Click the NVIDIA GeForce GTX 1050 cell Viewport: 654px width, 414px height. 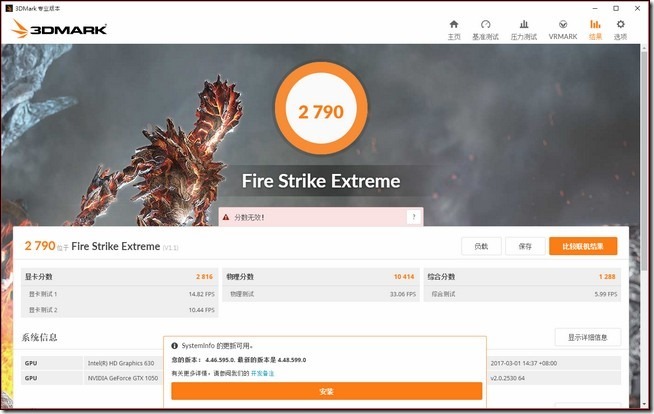pos(123,378)
